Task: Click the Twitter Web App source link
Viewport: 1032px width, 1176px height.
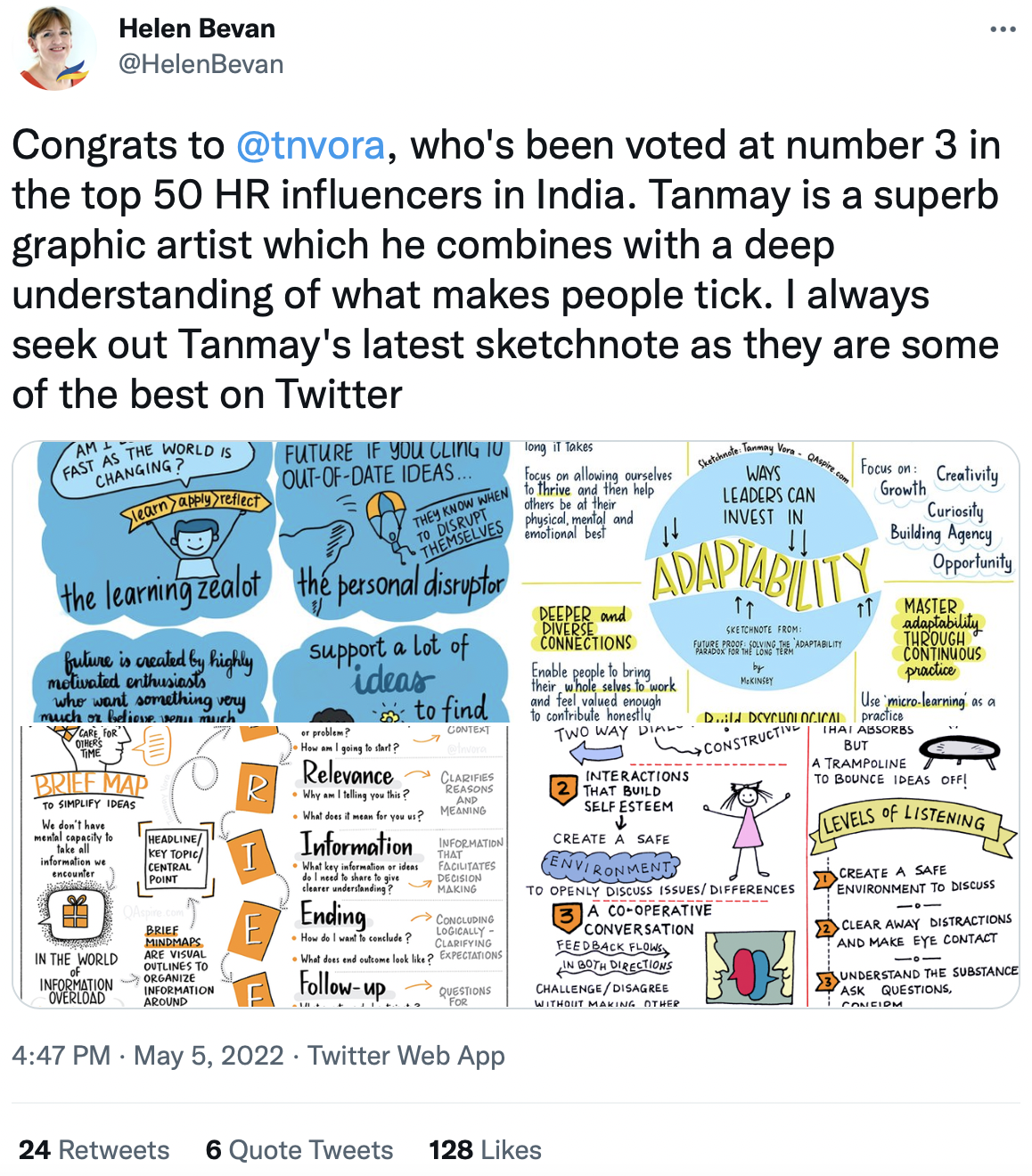Action: coord(406,1056)
